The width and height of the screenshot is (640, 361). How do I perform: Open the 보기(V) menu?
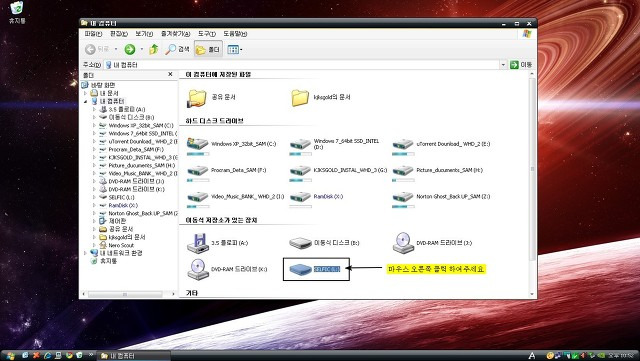(144, 33)
